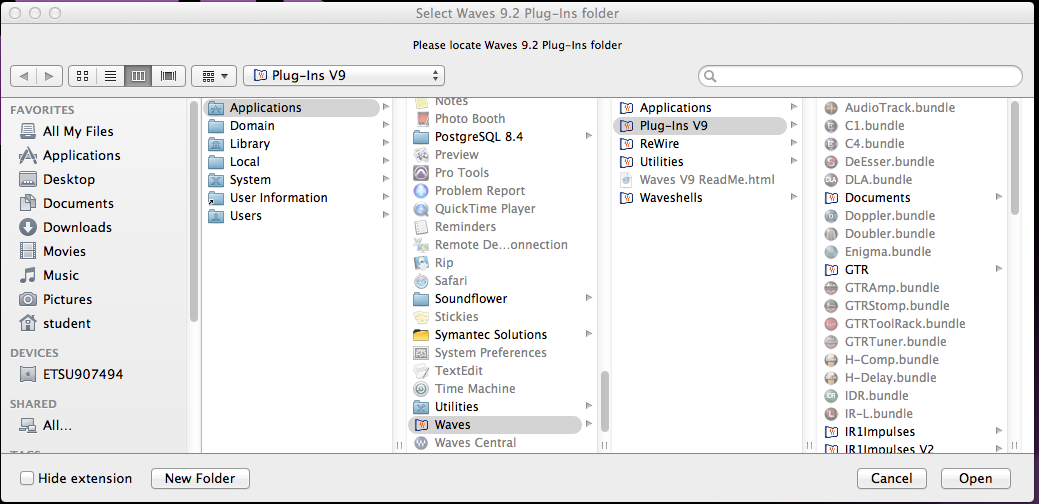Toggle the Hide extension checkbox
Image resolution: width=1039 pixels, height=504 pixels.
click(28, 479)
